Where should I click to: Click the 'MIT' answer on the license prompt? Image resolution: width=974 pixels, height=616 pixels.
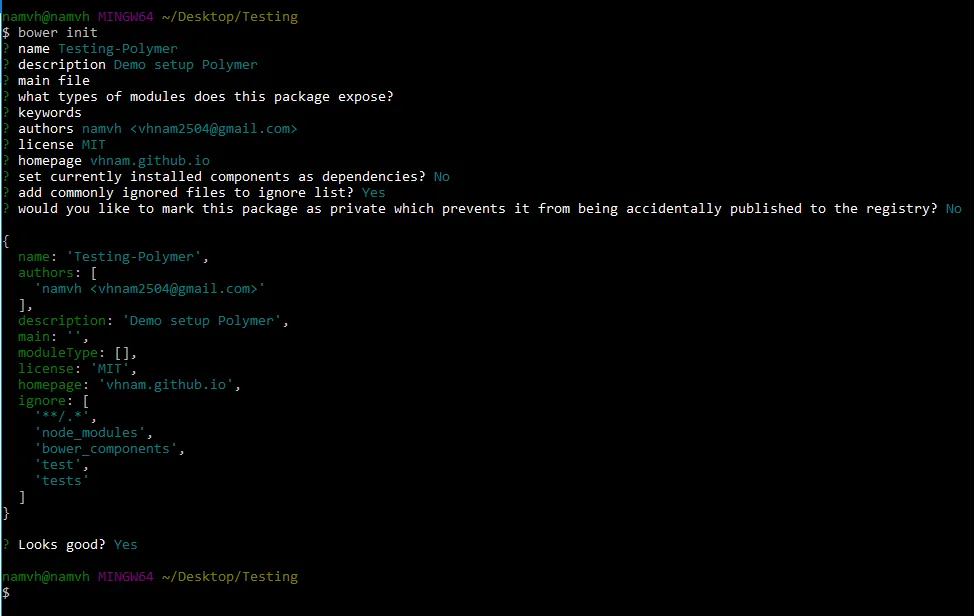click(93, 144)
